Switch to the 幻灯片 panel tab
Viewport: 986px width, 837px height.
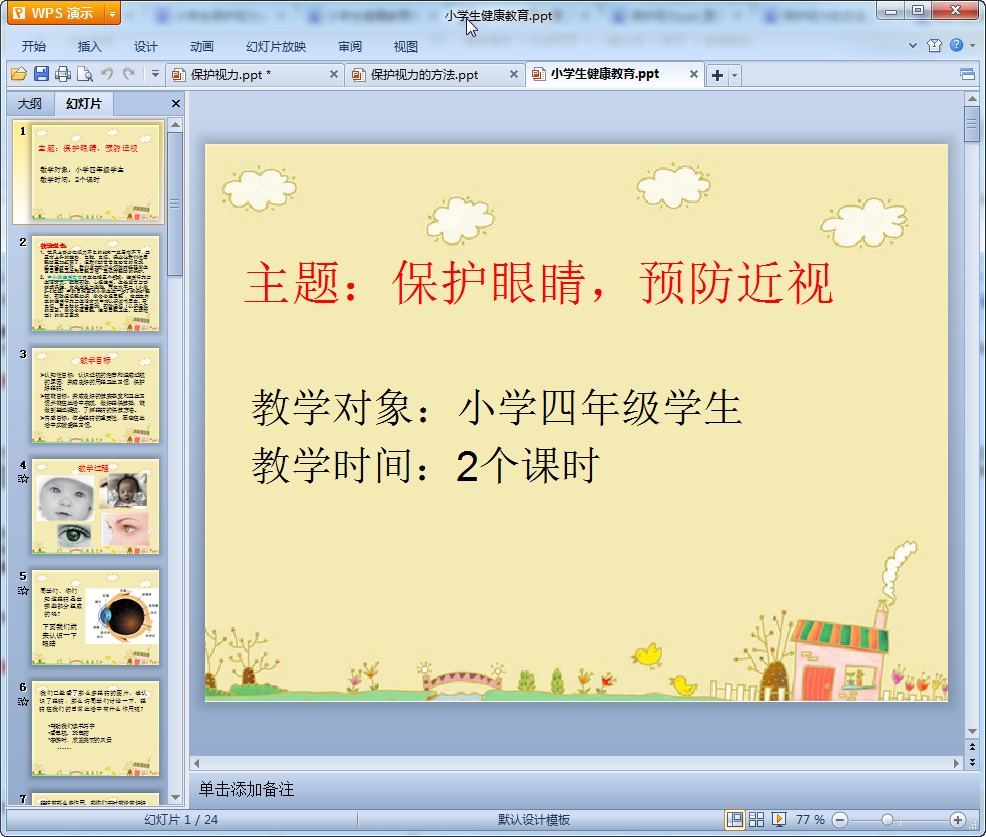point(84,104)
